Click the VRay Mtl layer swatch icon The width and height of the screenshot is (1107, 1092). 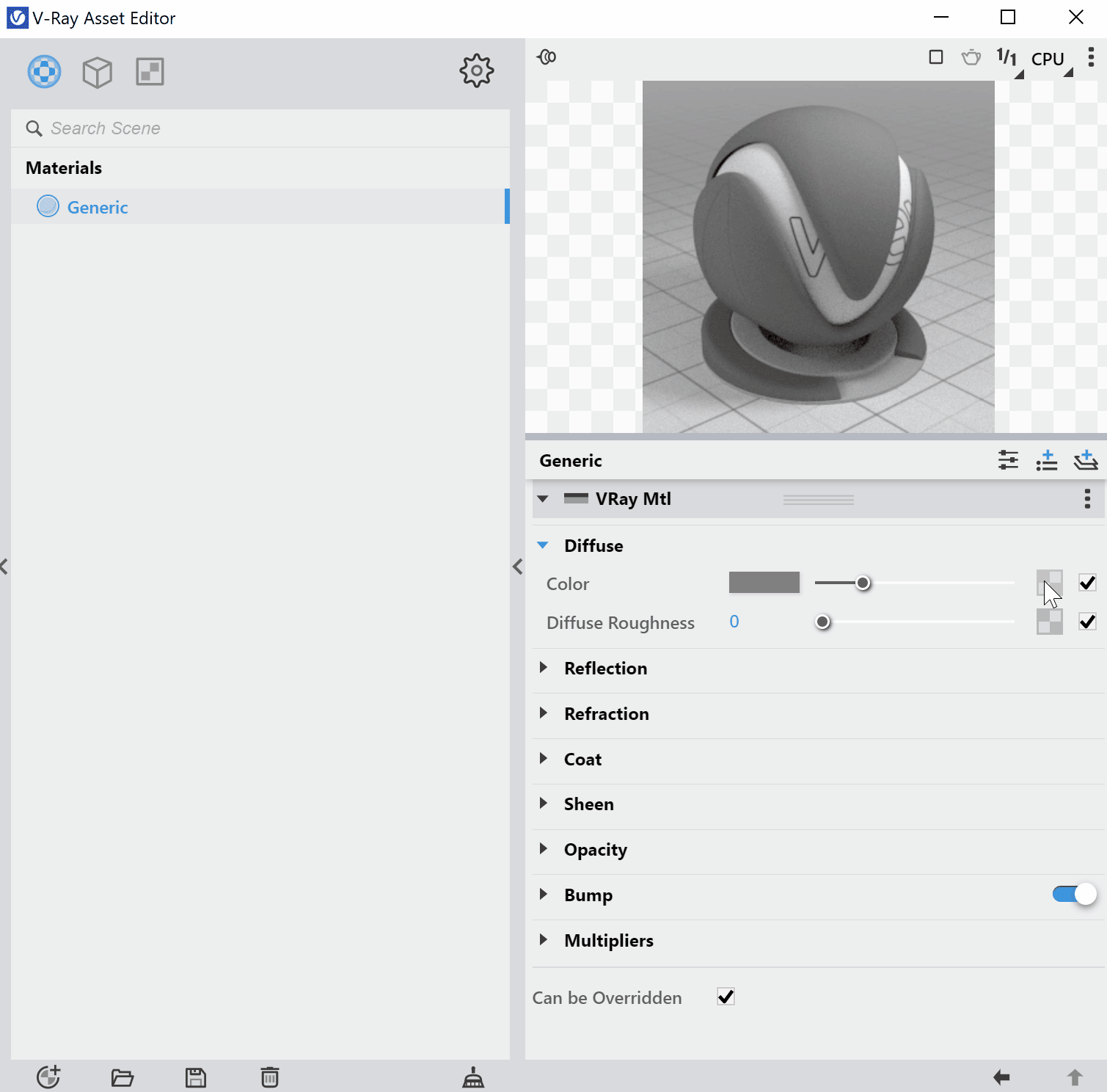(576, 498)
